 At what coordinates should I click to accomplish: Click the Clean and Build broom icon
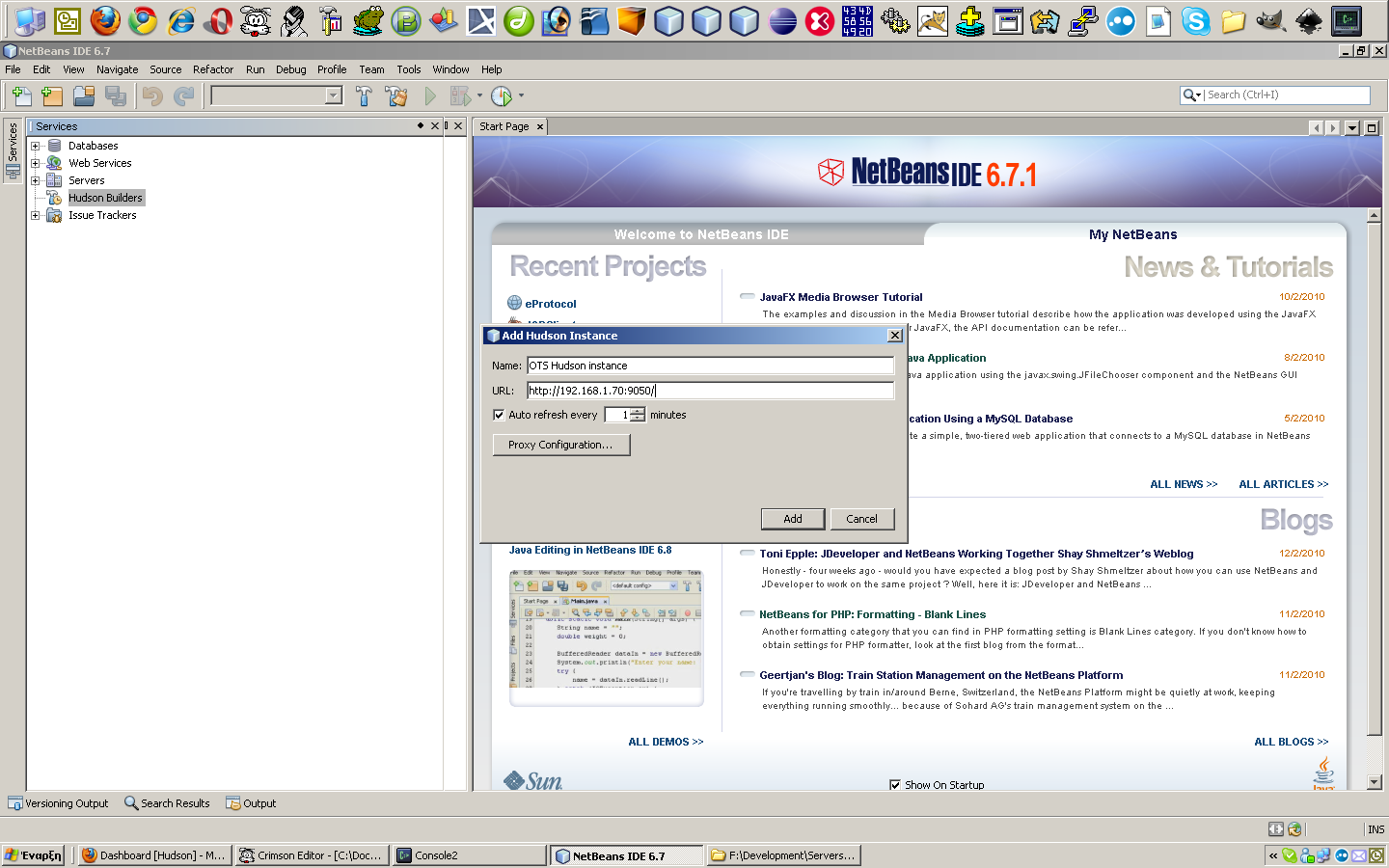click(x=395, y=95)
